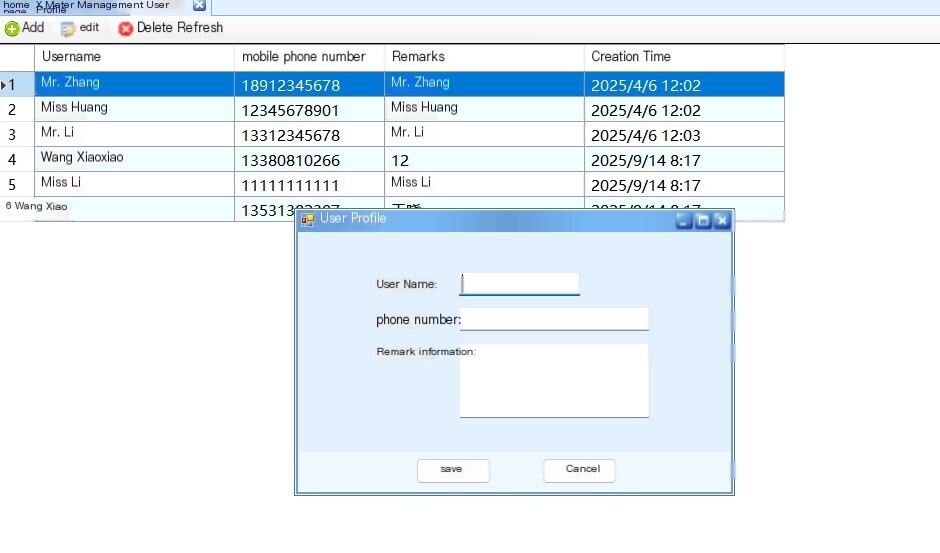Click the User Profile dialog icon
Viewport: 940px width, 553px height.
tap(308, 220)
